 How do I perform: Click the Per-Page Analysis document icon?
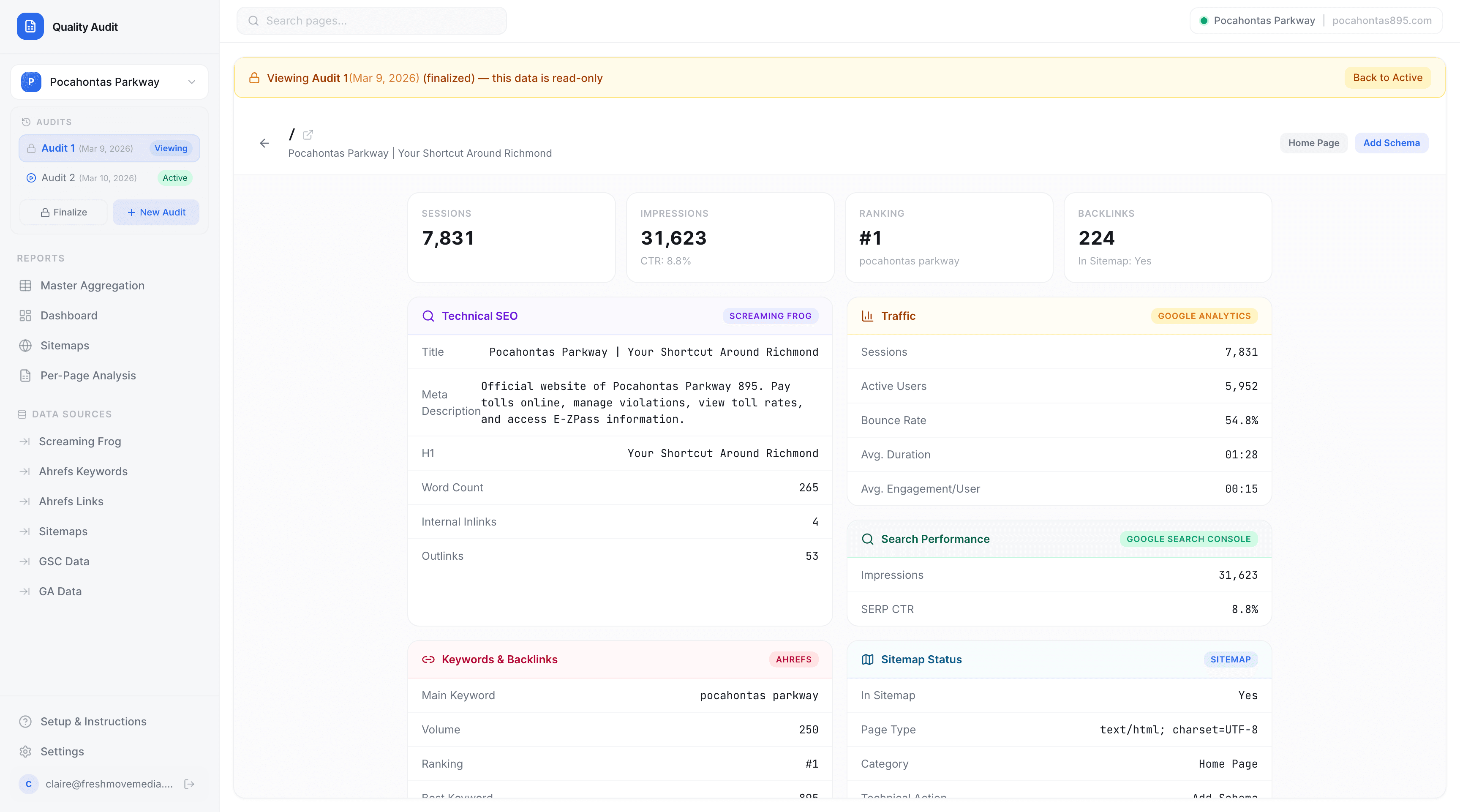coord(25,376)
